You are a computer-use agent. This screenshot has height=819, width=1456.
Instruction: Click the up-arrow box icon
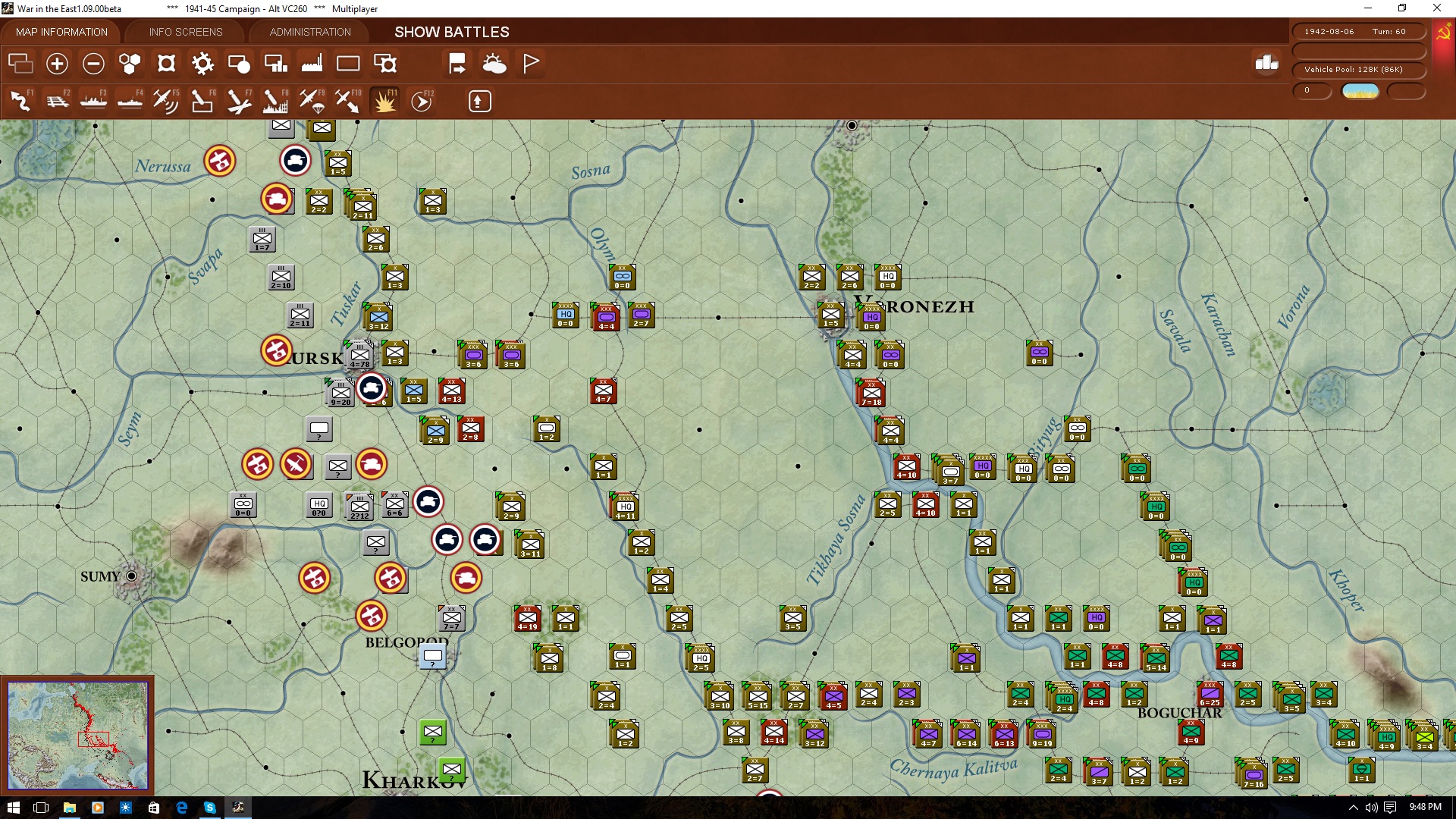[479, 101]
